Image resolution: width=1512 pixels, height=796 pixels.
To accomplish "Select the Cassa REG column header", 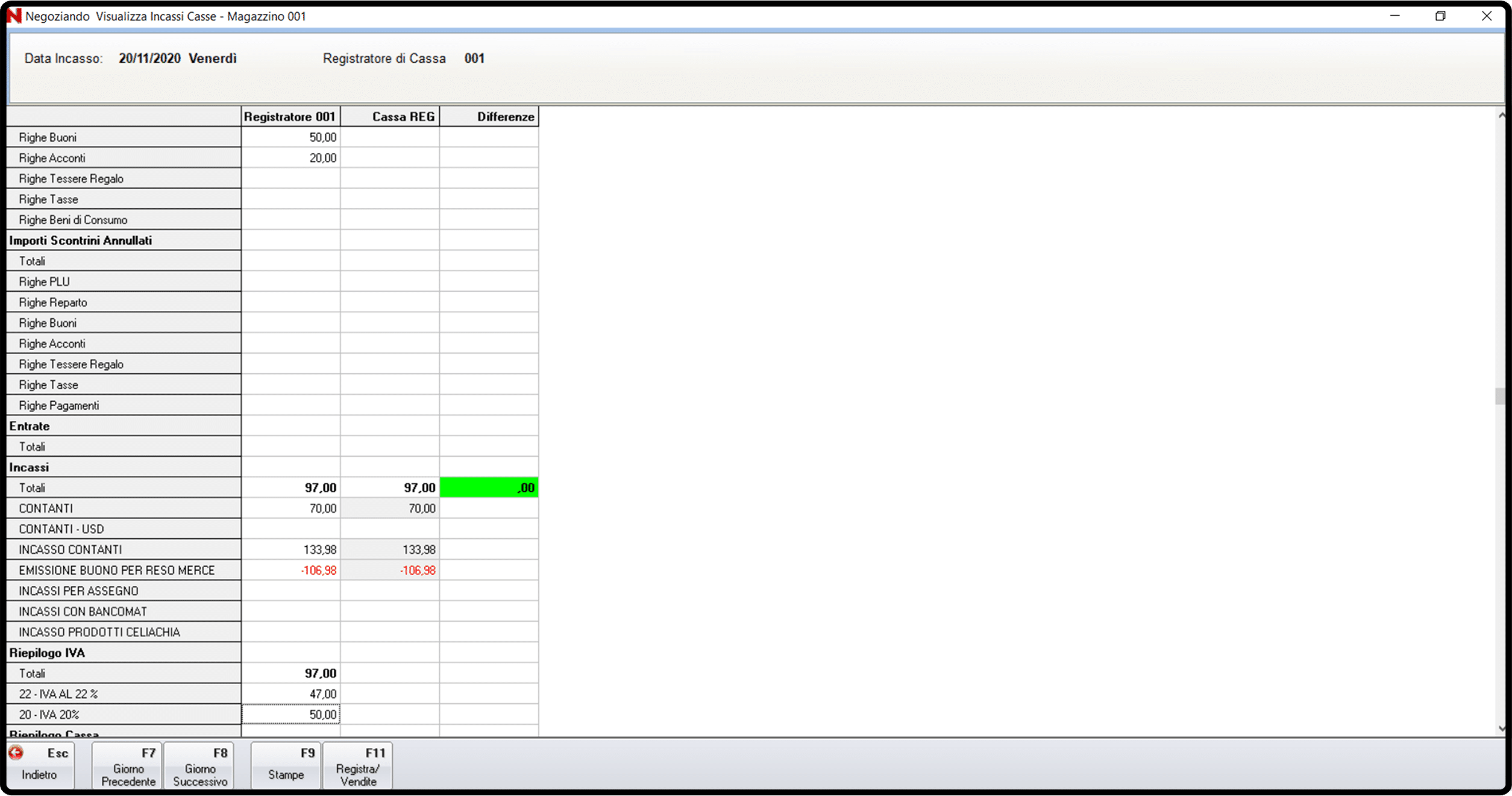I will tap(390, 116).
